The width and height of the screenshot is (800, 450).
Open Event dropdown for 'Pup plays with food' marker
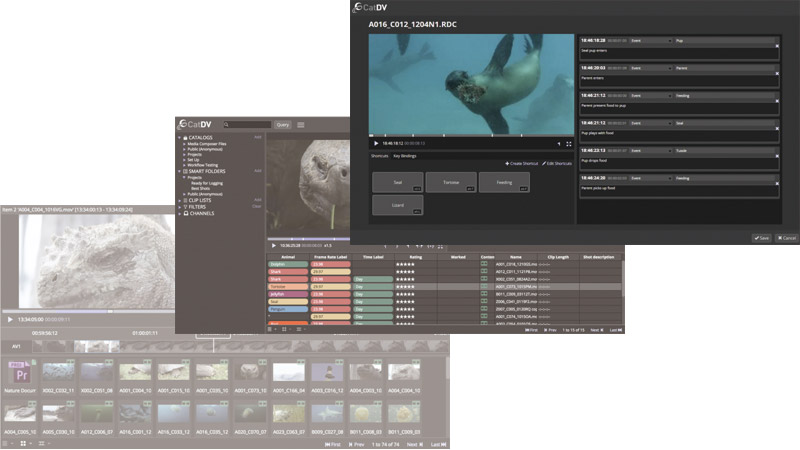651,123
